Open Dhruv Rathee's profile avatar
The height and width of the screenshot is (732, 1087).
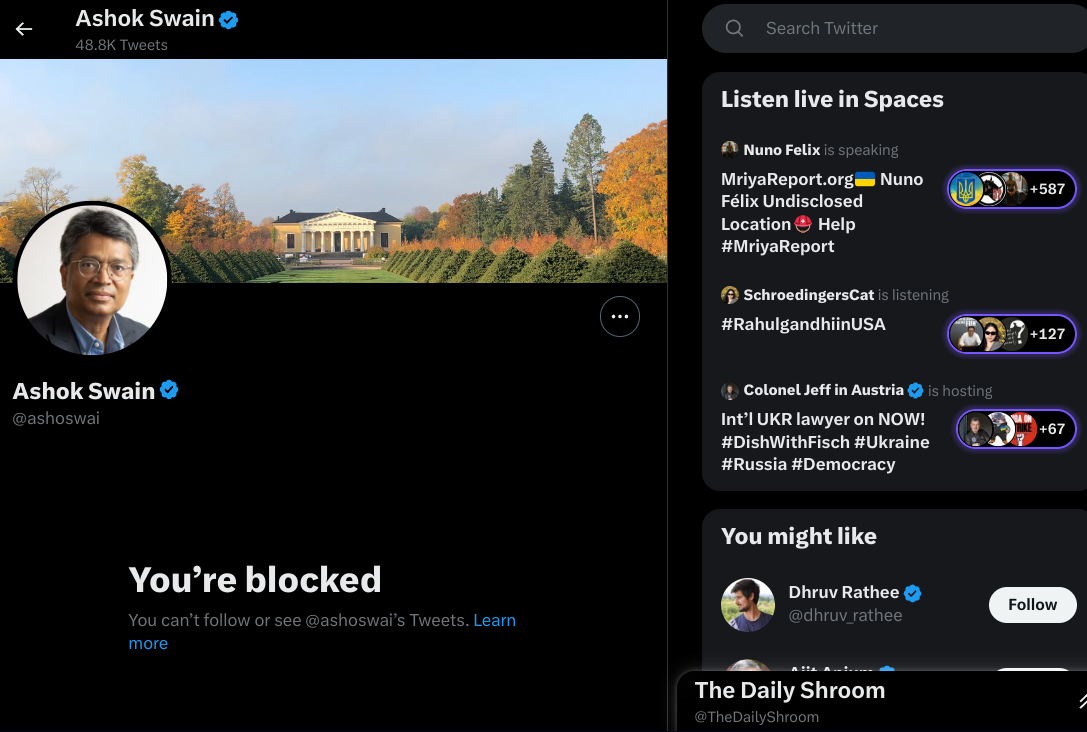point(748,604)
